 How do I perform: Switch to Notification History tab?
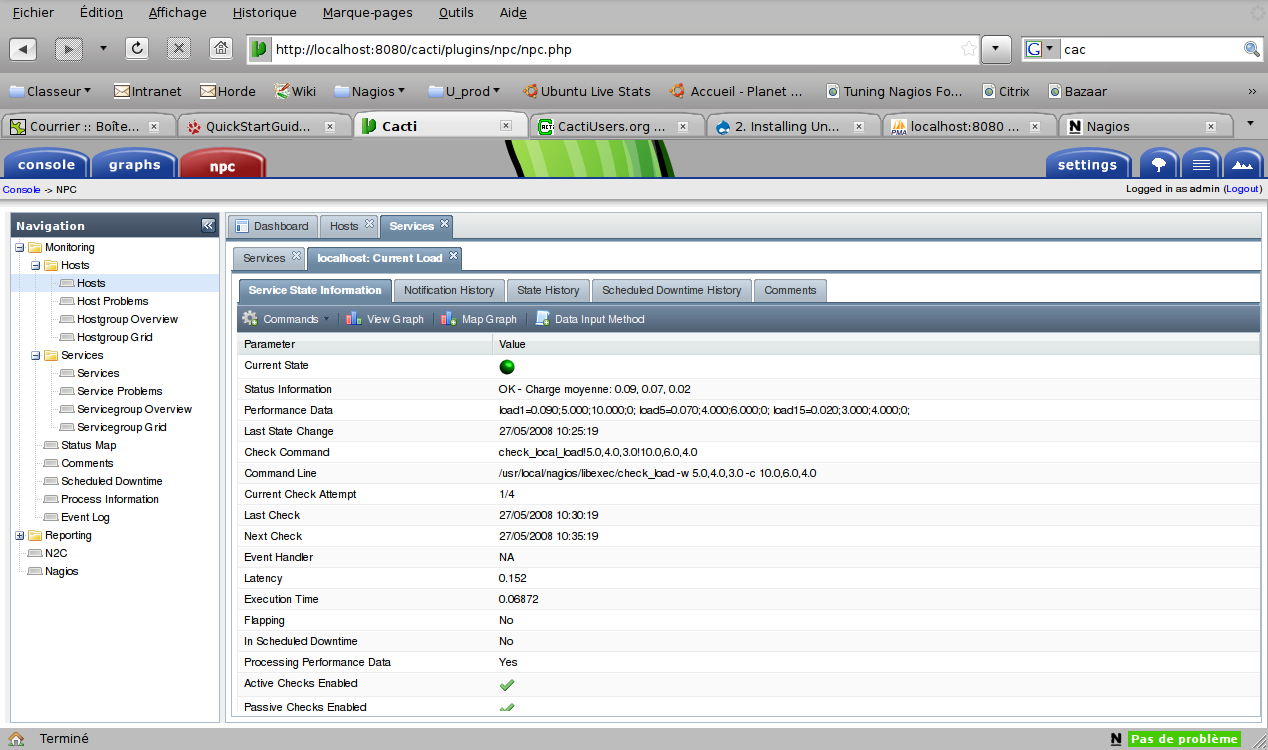click(x=449, y=290)
